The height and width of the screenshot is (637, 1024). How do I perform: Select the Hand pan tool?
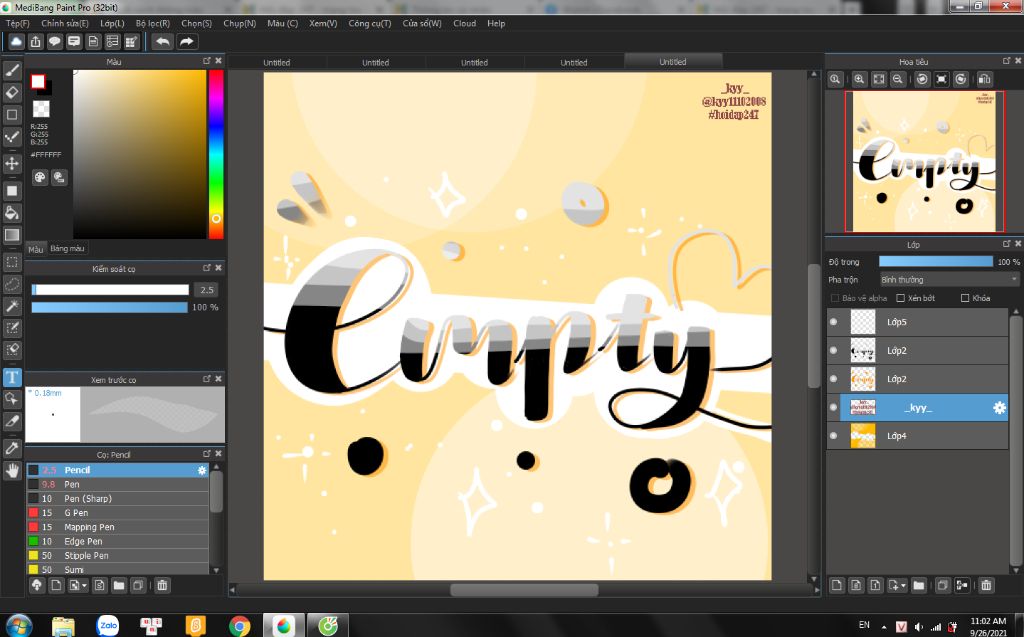click(x=12, y=470)
